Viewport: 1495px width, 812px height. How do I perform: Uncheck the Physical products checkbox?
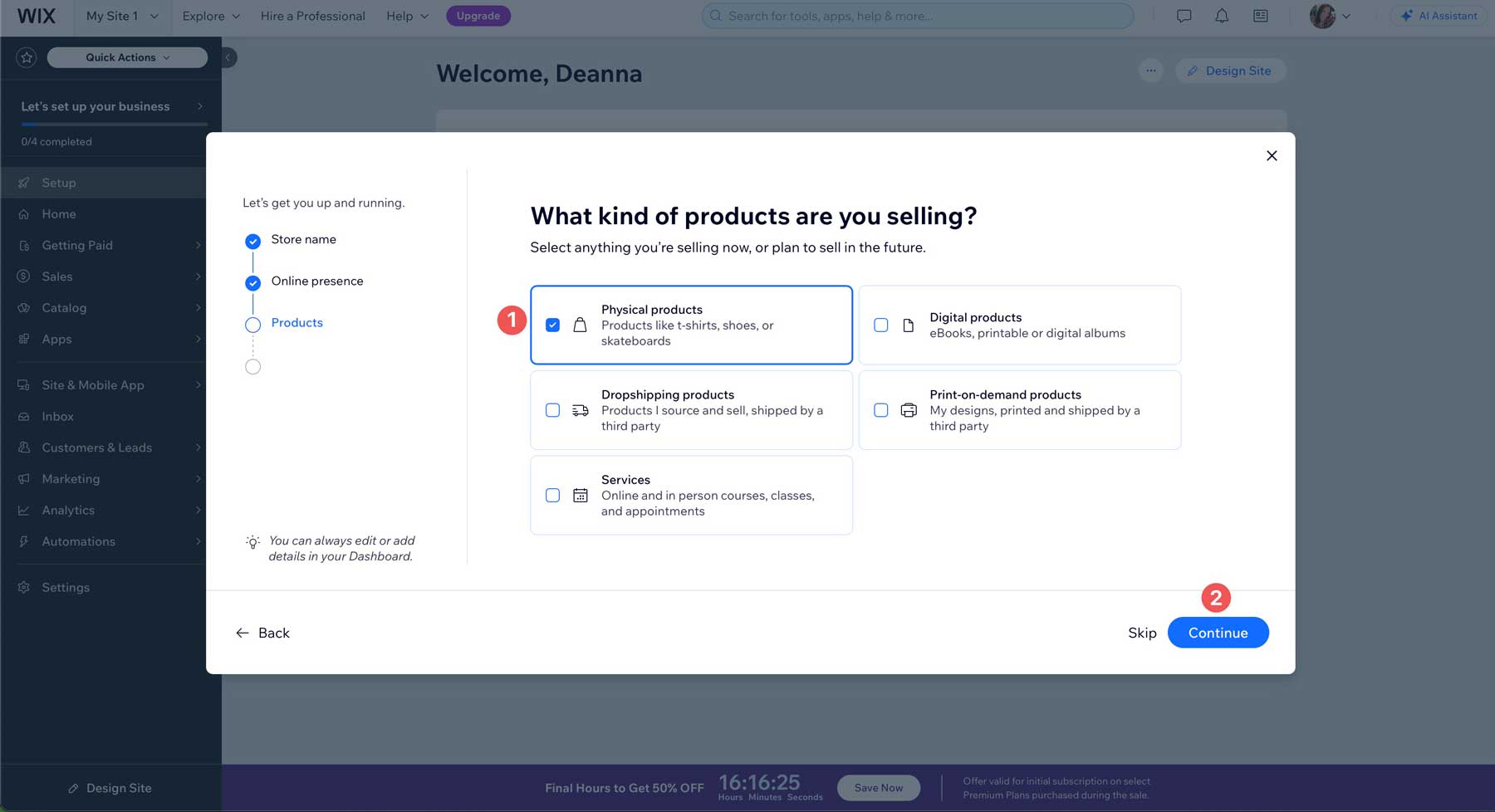tap(552, 325)
